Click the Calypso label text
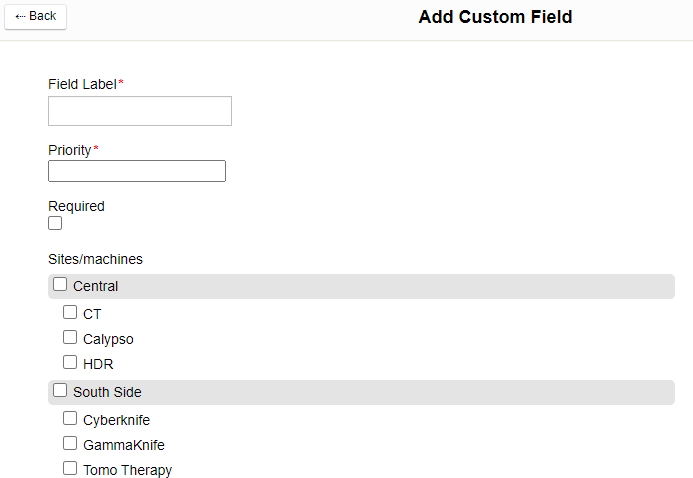693x478 pixels. pos(108,339)
